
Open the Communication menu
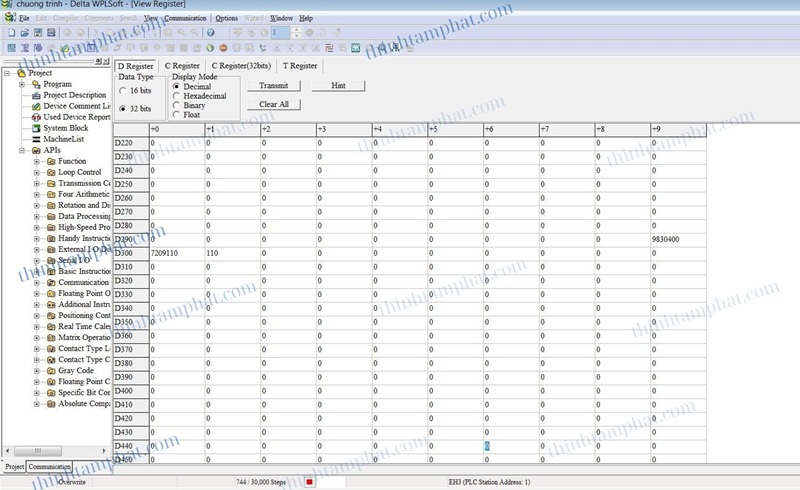pos(186,18)
